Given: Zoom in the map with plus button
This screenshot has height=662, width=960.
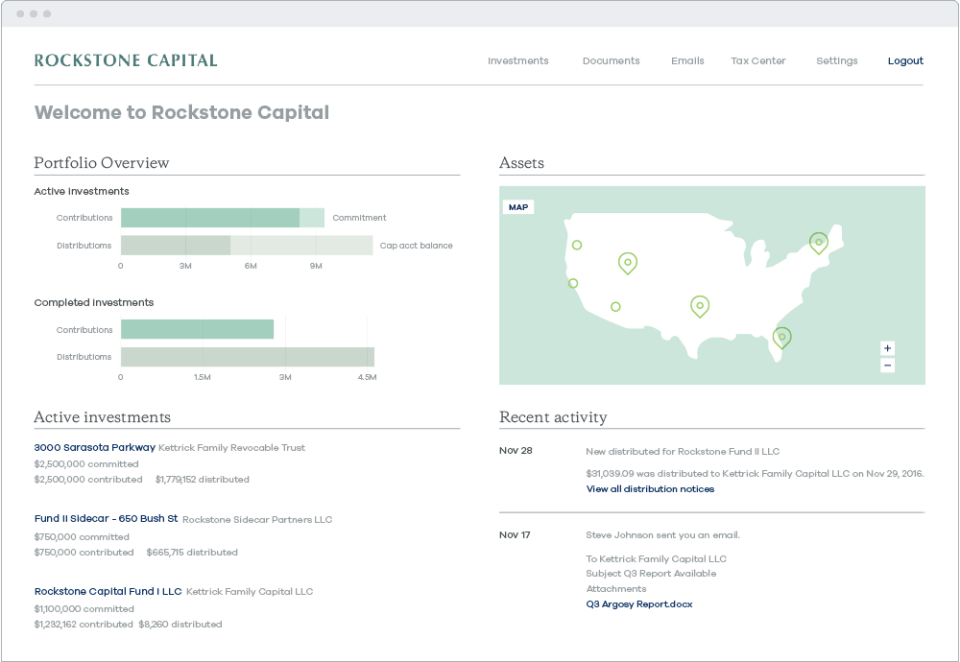Looking at the screenshot, I should (887, 348).
